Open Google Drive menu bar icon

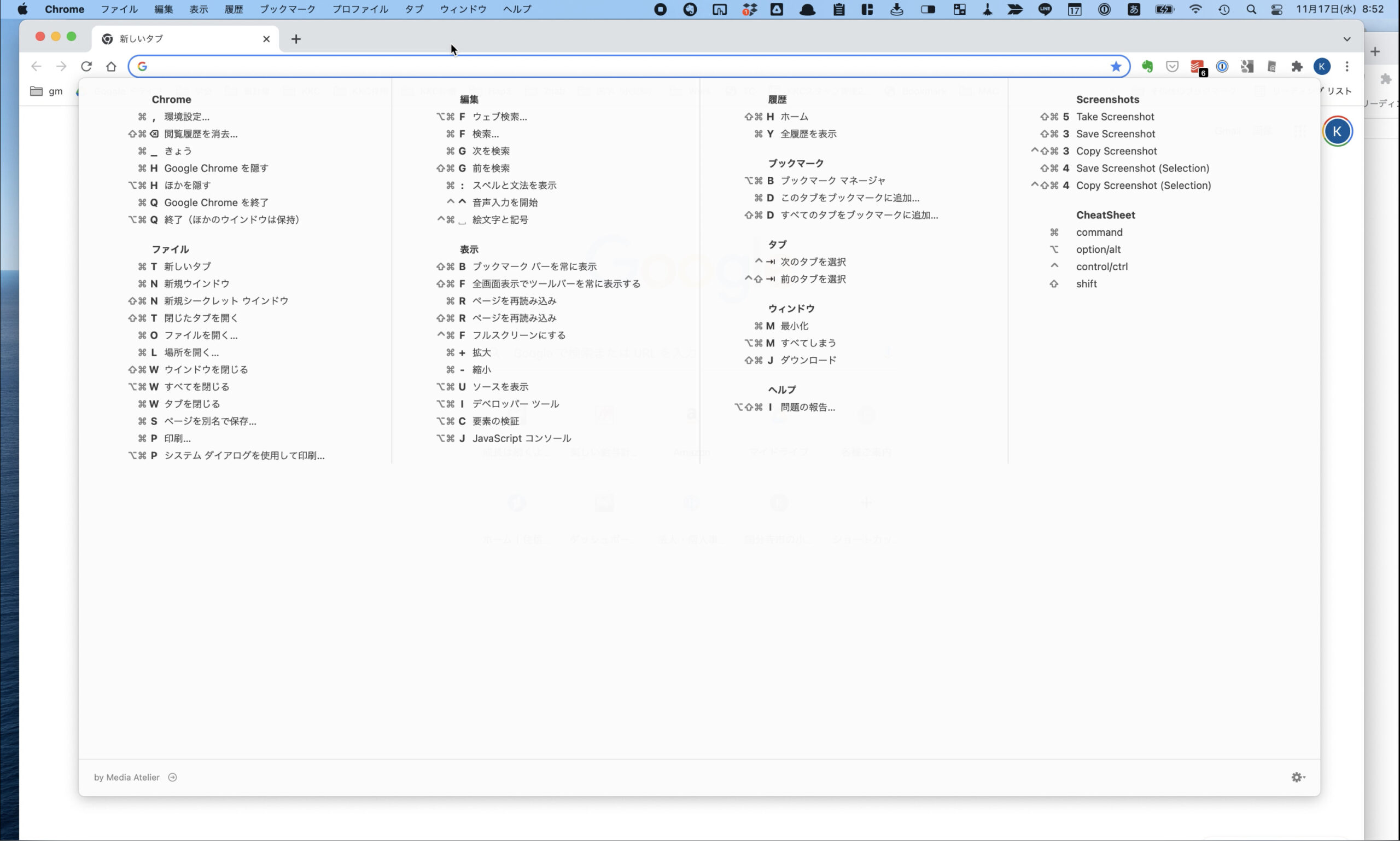[x=777, y=9]
